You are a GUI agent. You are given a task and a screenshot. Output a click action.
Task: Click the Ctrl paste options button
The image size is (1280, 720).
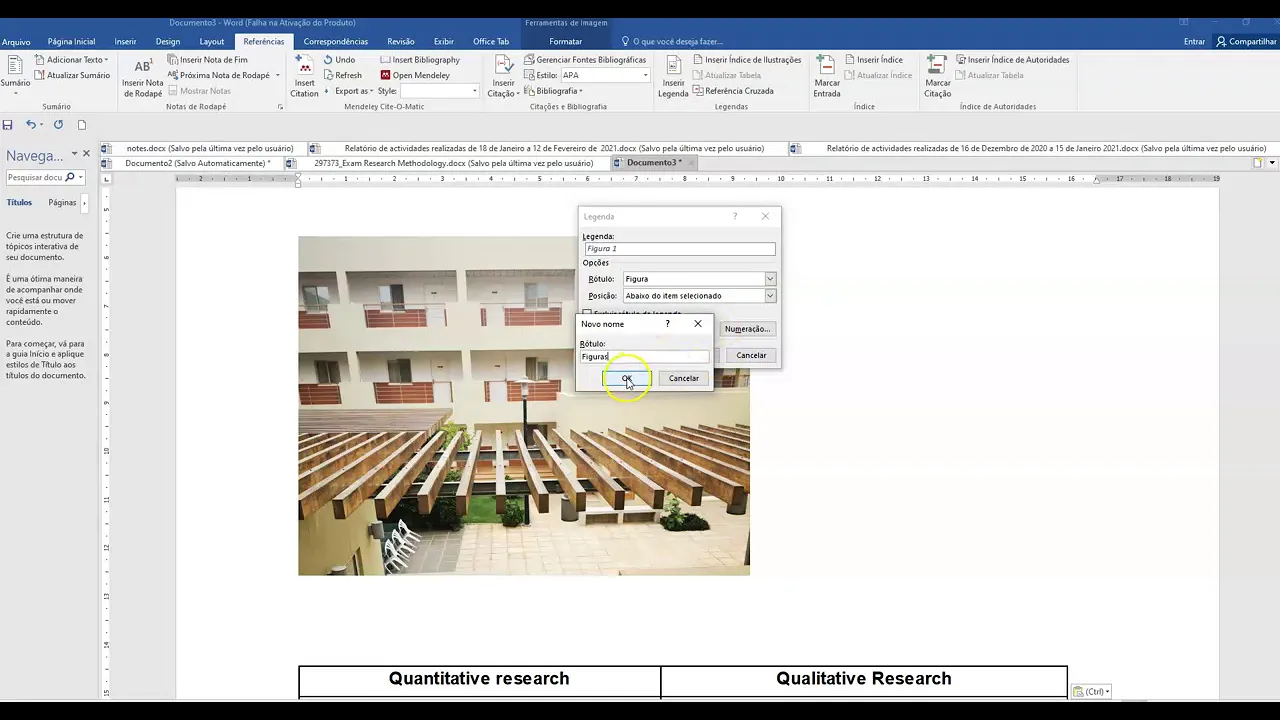(x=1091, y=691)
